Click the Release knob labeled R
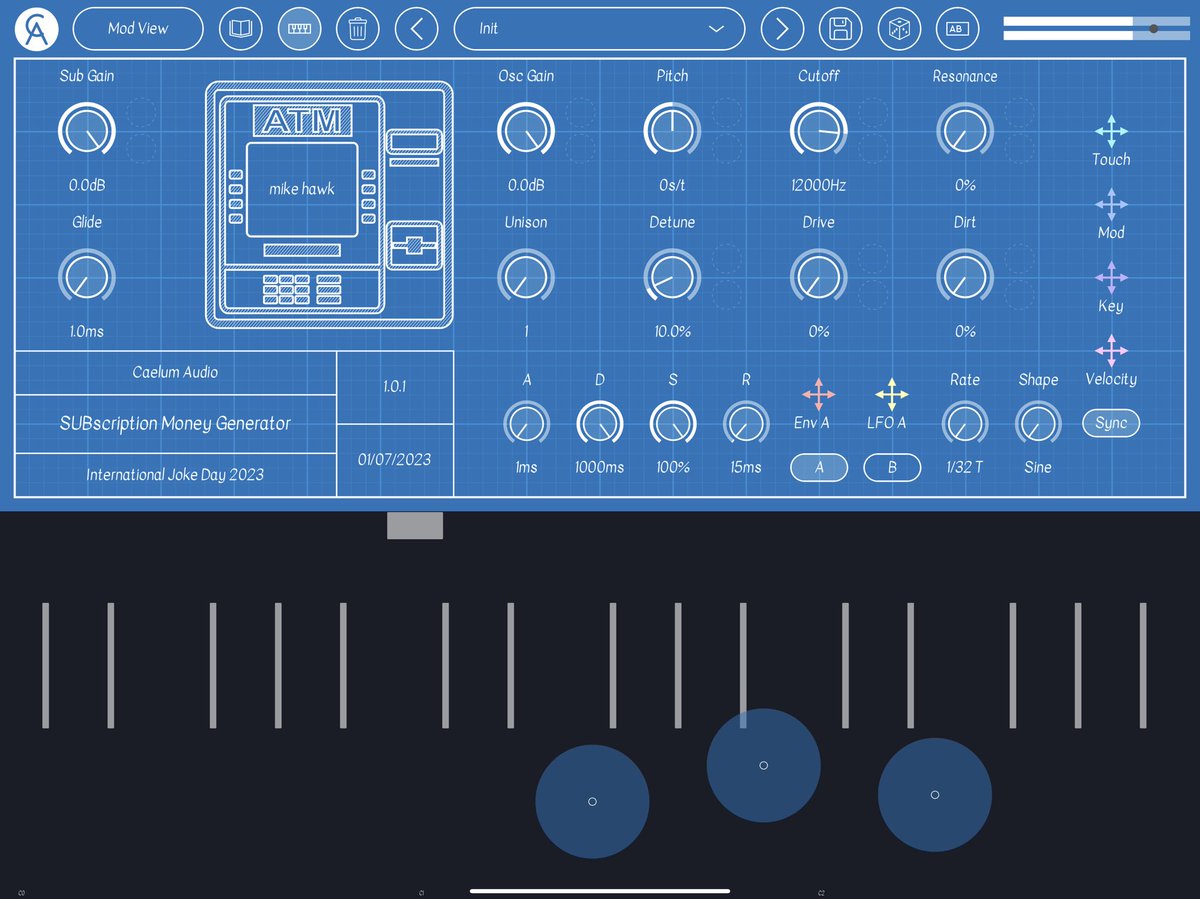The image size is (1200, 899). pyautogui.click(x=746, y=424)
